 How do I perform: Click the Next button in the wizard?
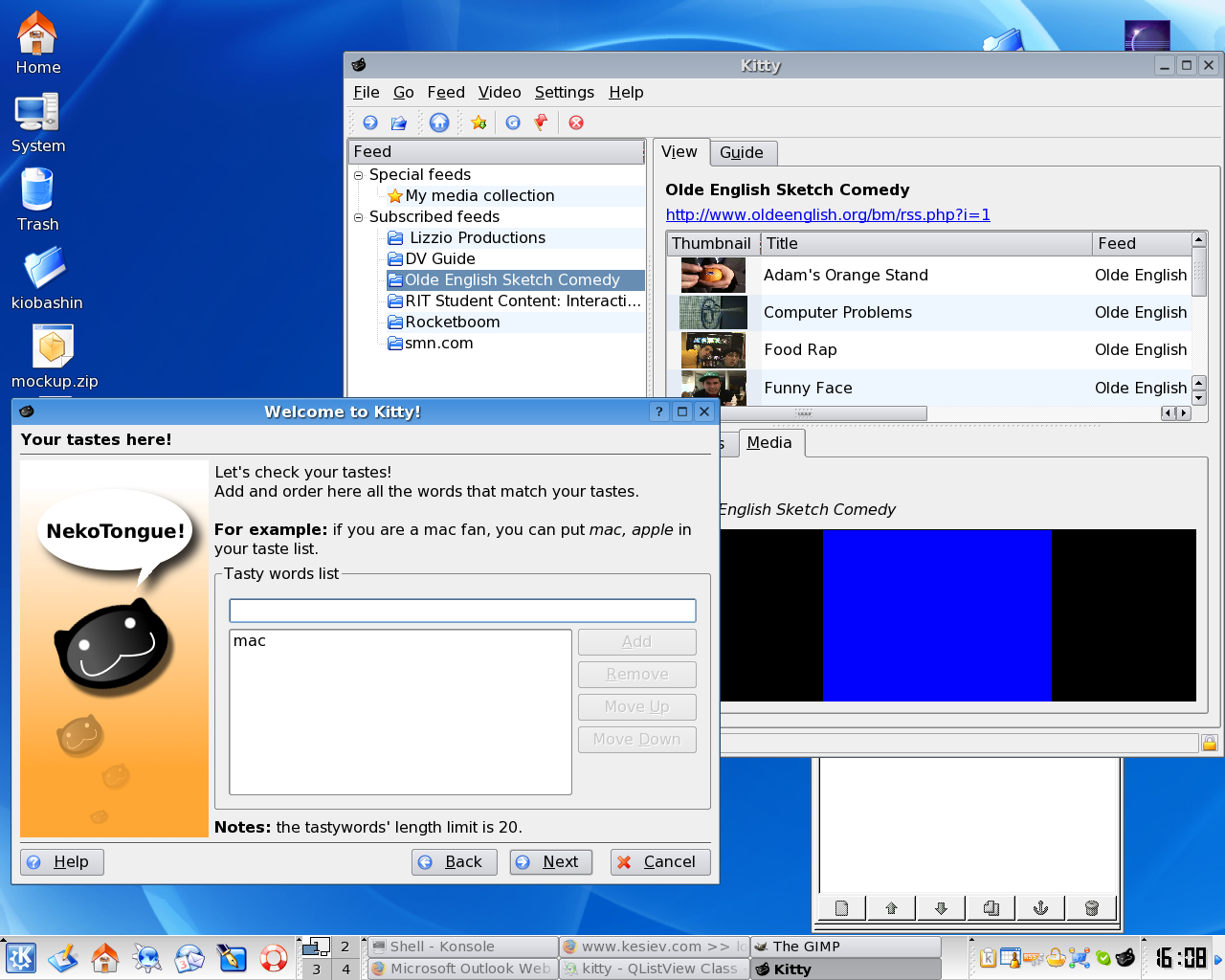[x=551, y=862]
